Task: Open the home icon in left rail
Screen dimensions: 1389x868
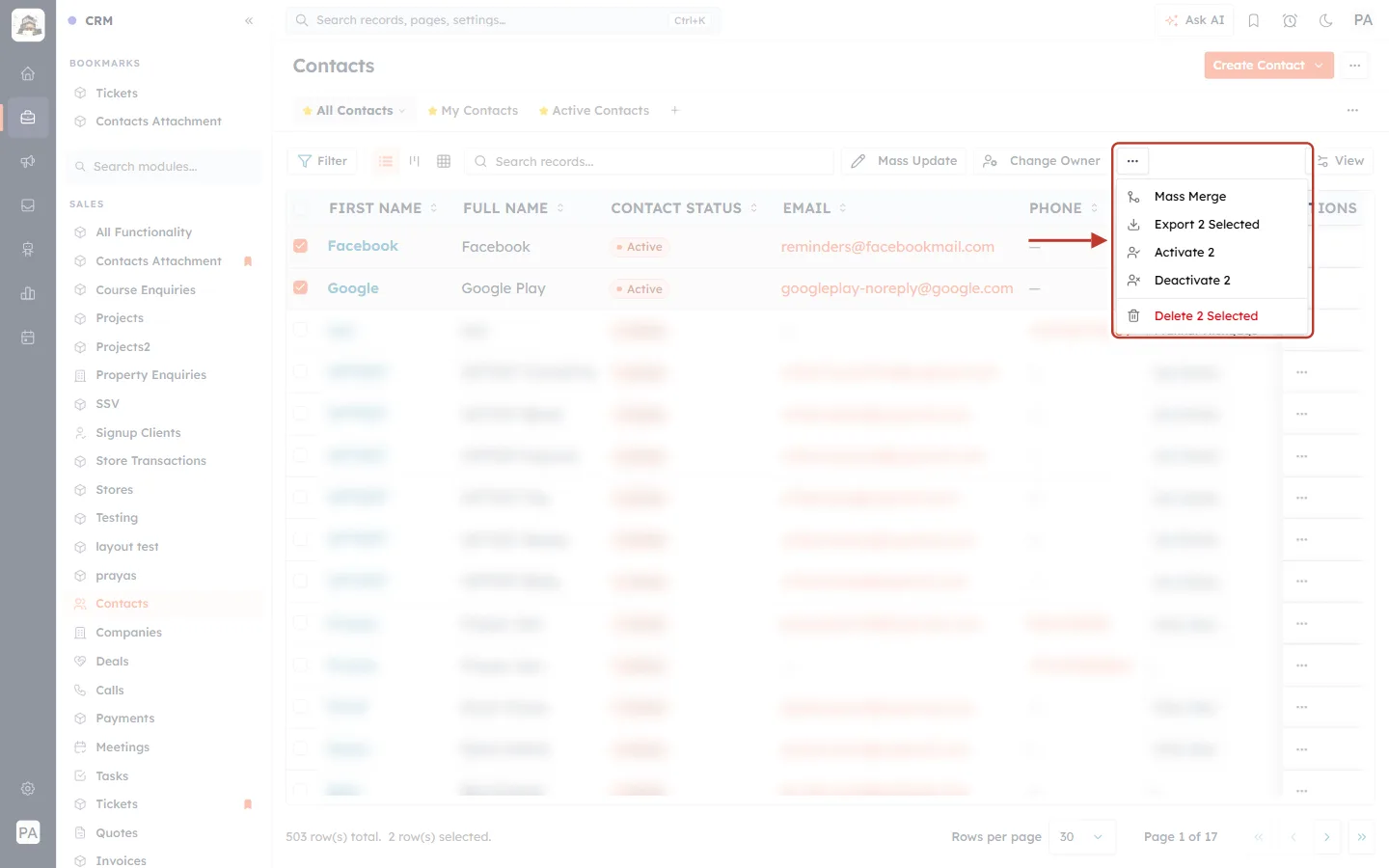Action: (x=28, y=73)
